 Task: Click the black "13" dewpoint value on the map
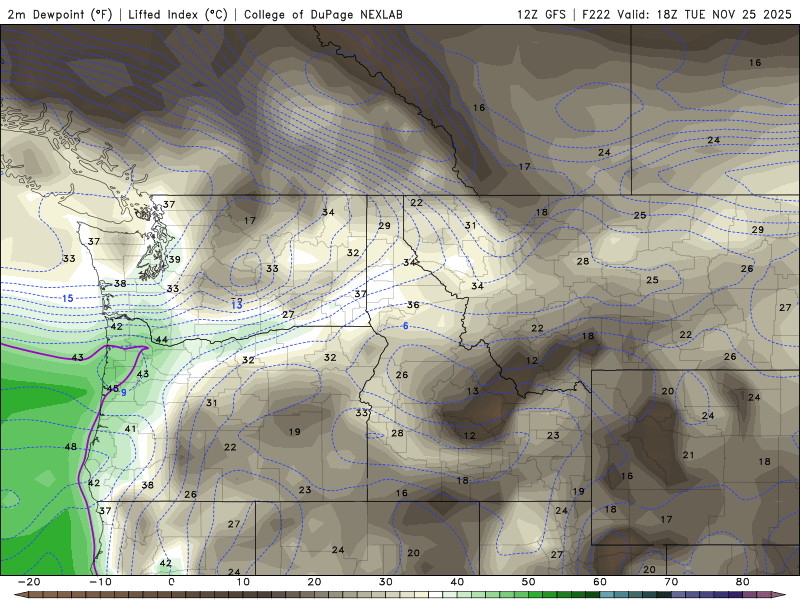click(472, 391)
